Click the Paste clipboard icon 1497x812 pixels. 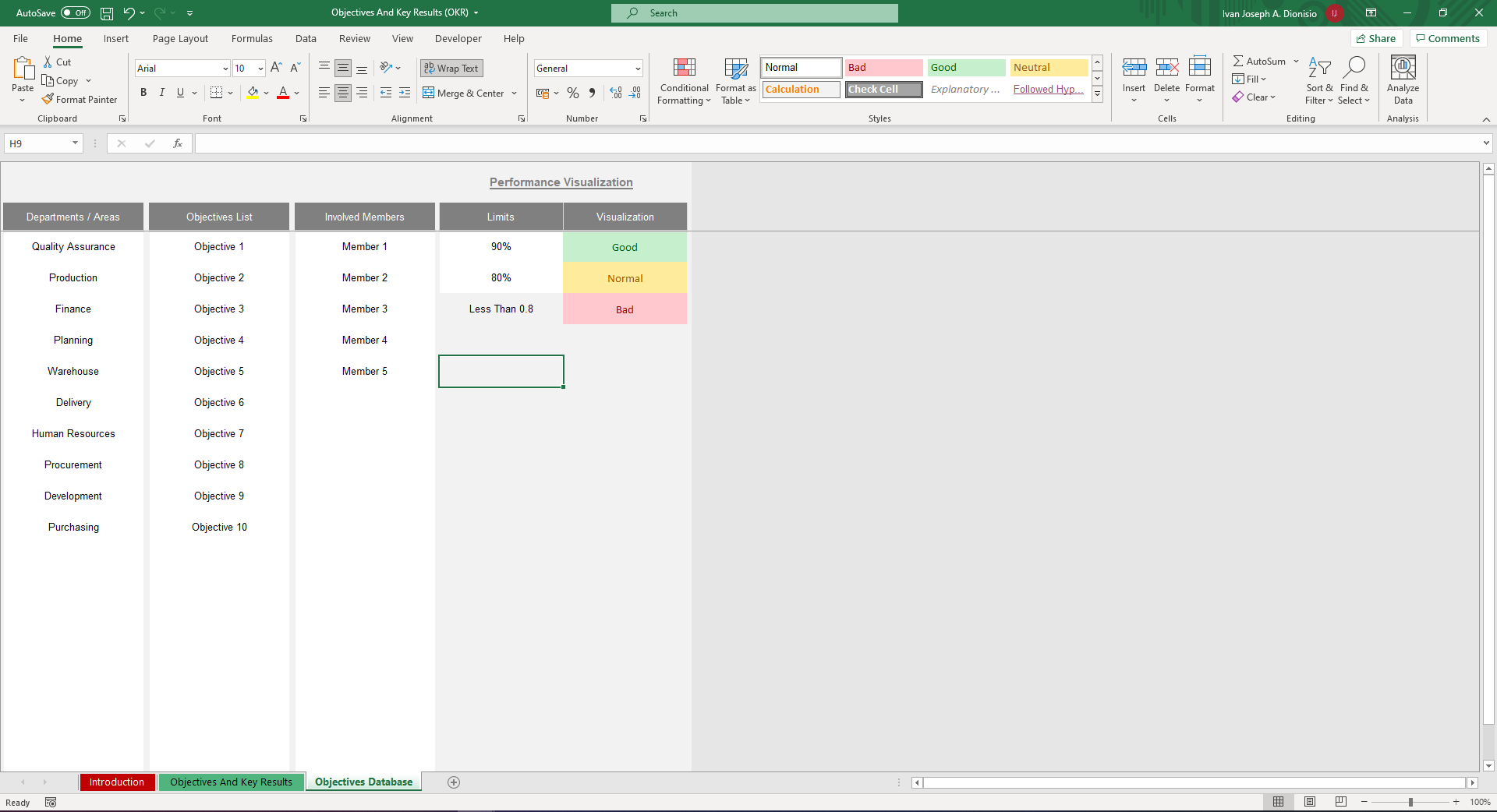click(x=23, y=69)
